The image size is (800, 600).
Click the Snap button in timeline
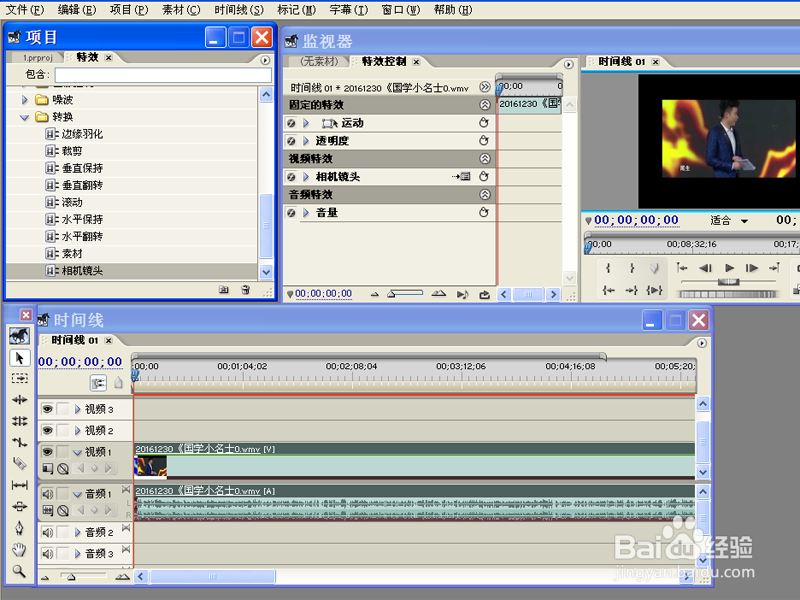(x=98, y=383)
